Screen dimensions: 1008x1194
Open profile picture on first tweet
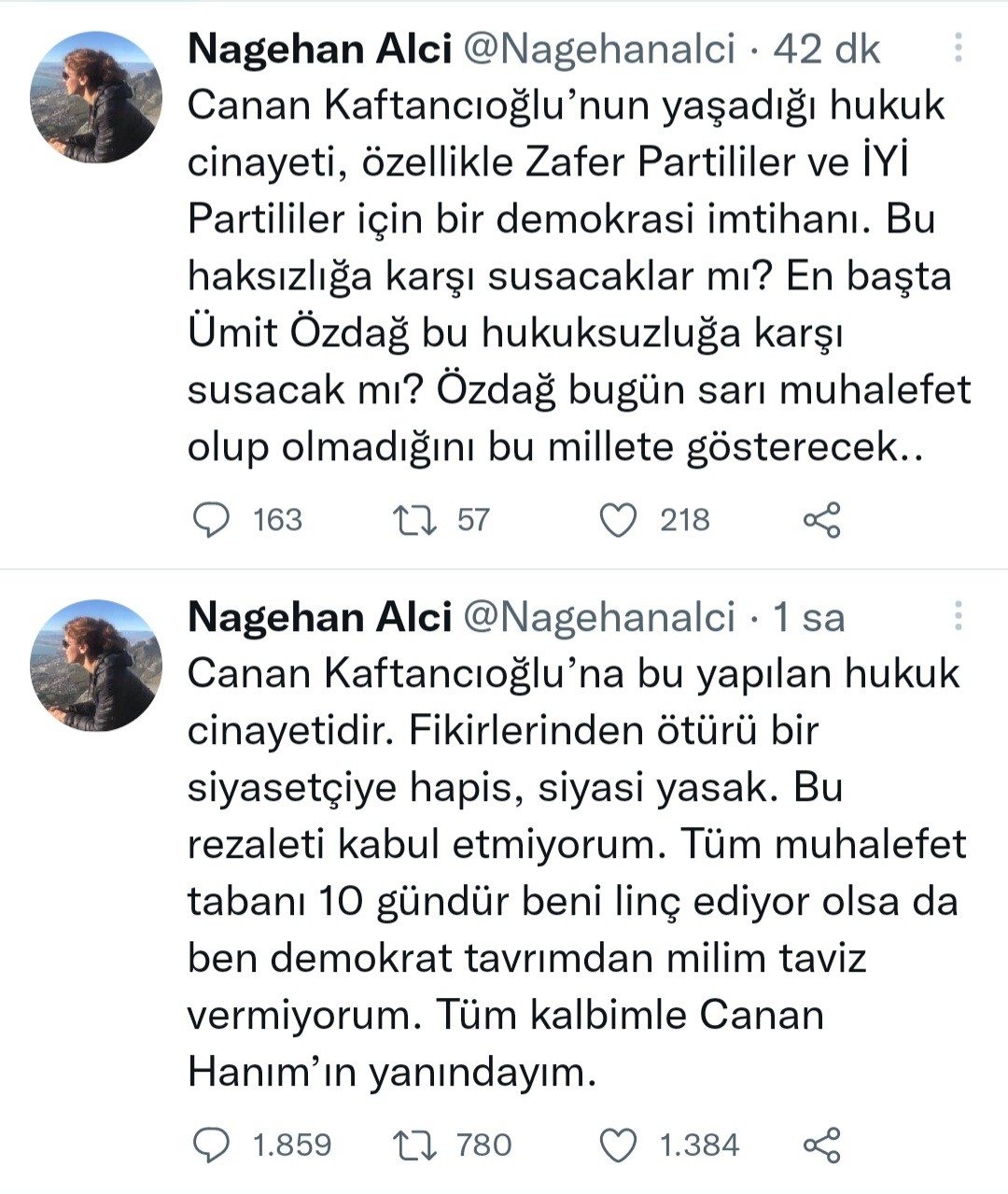pos(96,97)
